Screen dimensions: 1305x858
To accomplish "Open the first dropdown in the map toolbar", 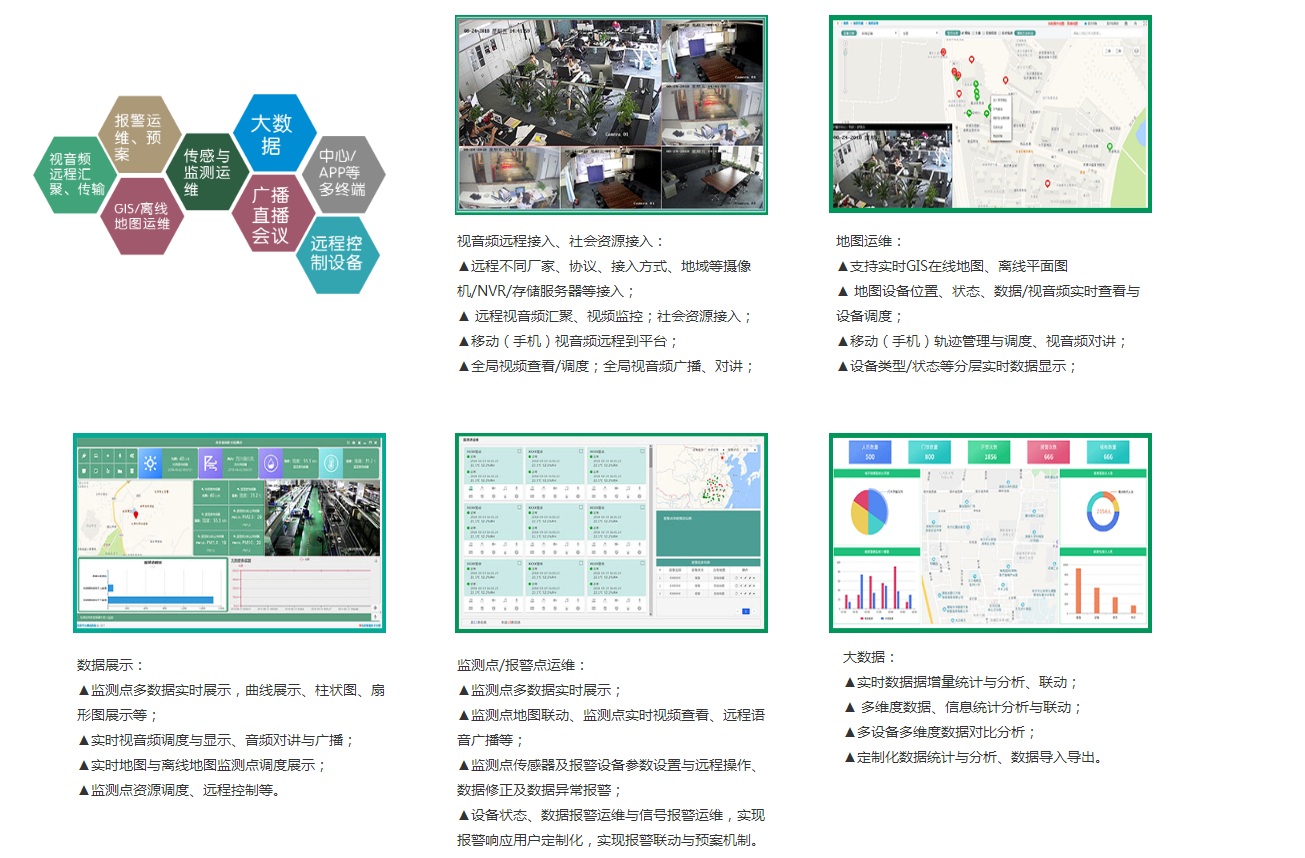I will pos(878,33).
